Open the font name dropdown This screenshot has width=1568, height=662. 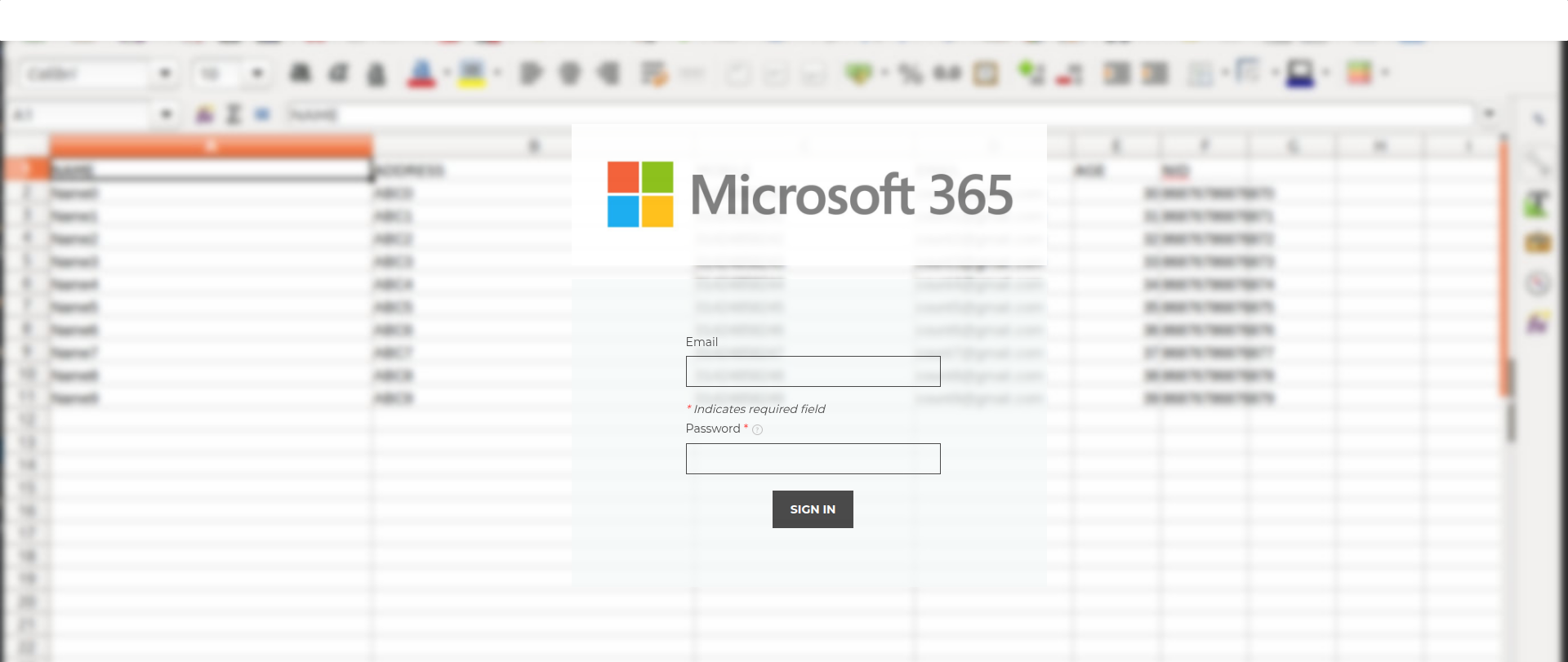pyautogui.click(x=165, y=73)
